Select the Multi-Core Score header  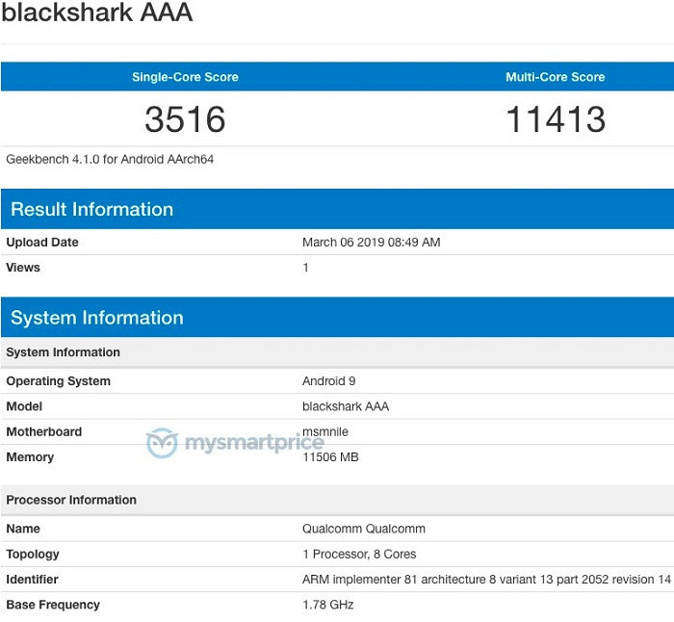pyautogui.click(x=555, y=77)
